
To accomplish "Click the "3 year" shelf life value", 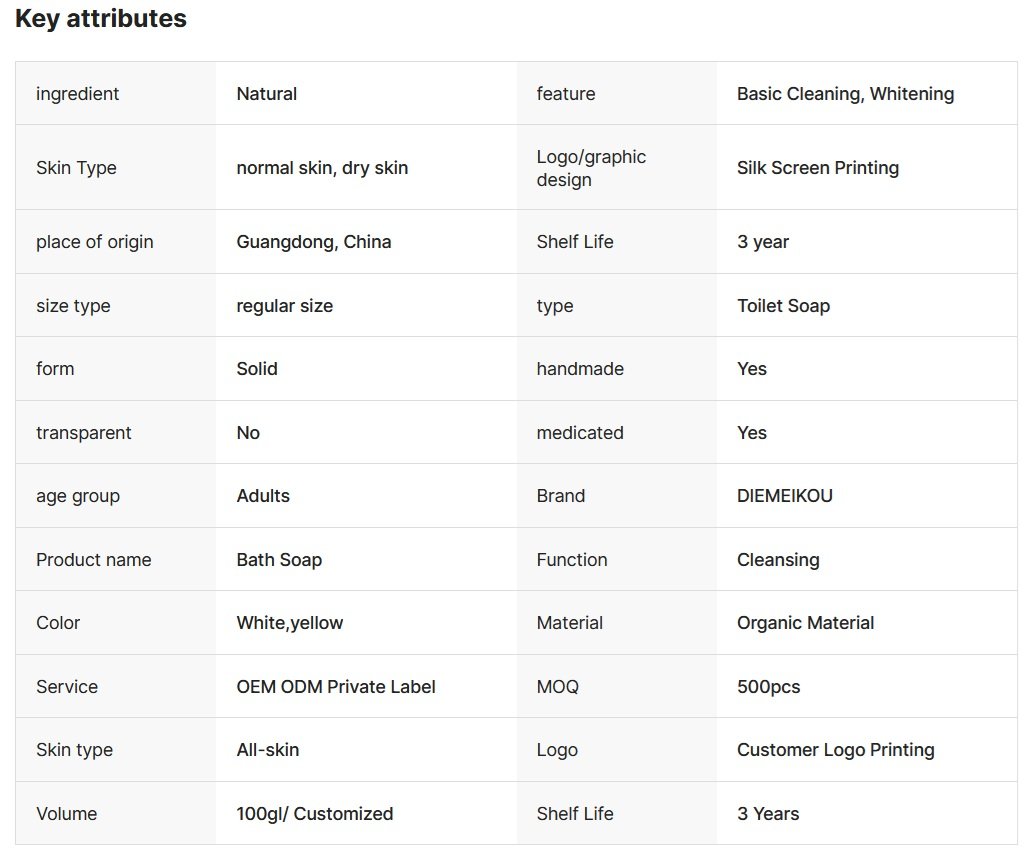I will [763, 242].
